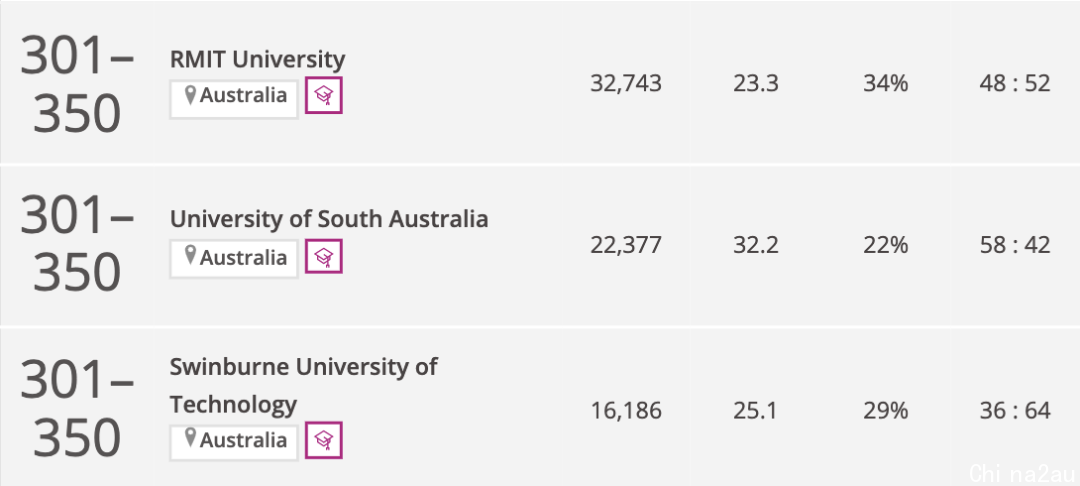Click RMIT's 301–350 rank value
1080x486 pixels.
[76, 85]
